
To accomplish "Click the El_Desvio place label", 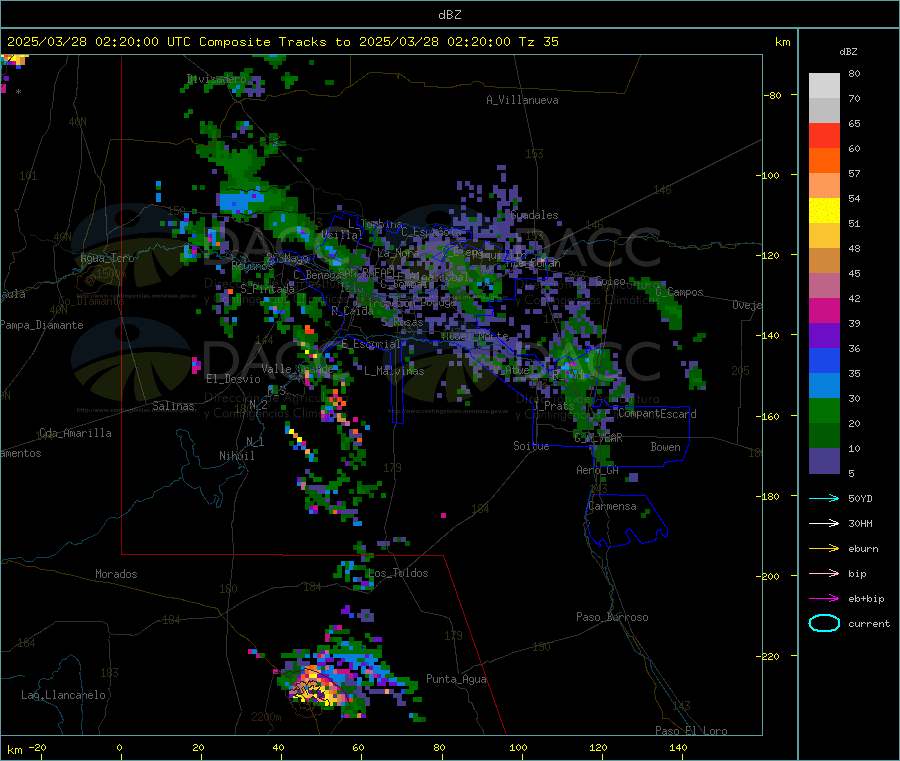I will click(234, 379).
